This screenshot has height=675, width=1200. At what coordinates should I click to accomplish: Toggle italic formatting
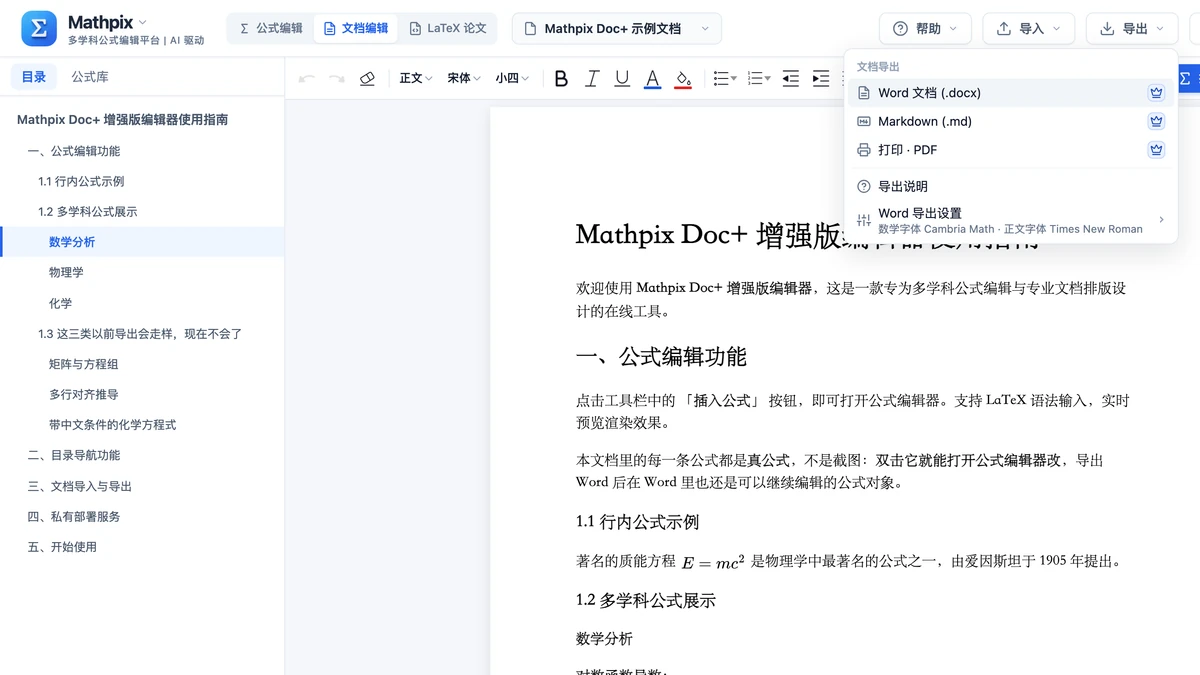592,78
